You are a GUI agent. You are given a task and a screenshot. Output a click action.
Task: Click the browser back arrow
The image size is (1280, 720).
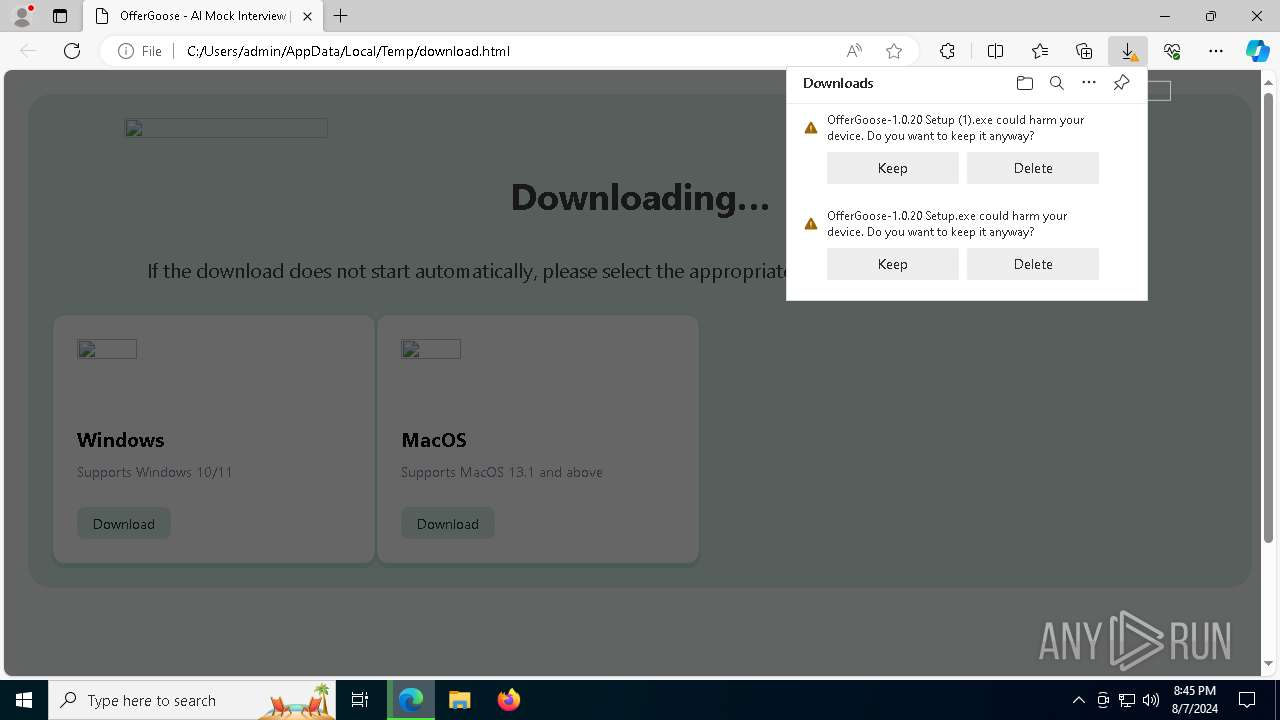pyautogui.click(x=28, y=51)
